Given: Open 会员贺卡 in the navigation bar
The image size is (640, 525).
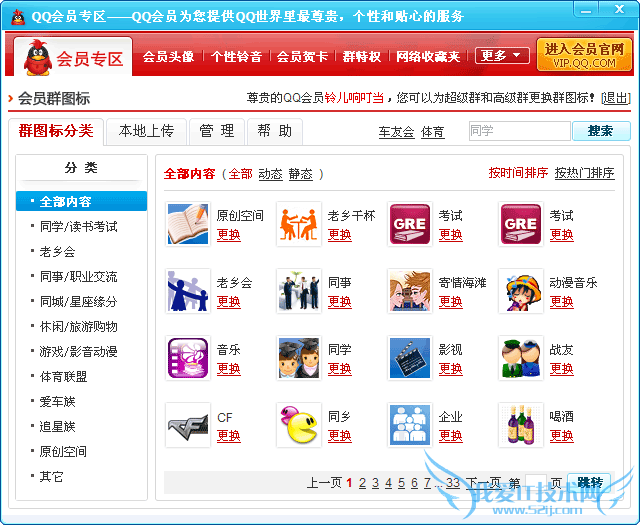Looking at the screenshot, I should pyautogui.click(x=302, y=56).
